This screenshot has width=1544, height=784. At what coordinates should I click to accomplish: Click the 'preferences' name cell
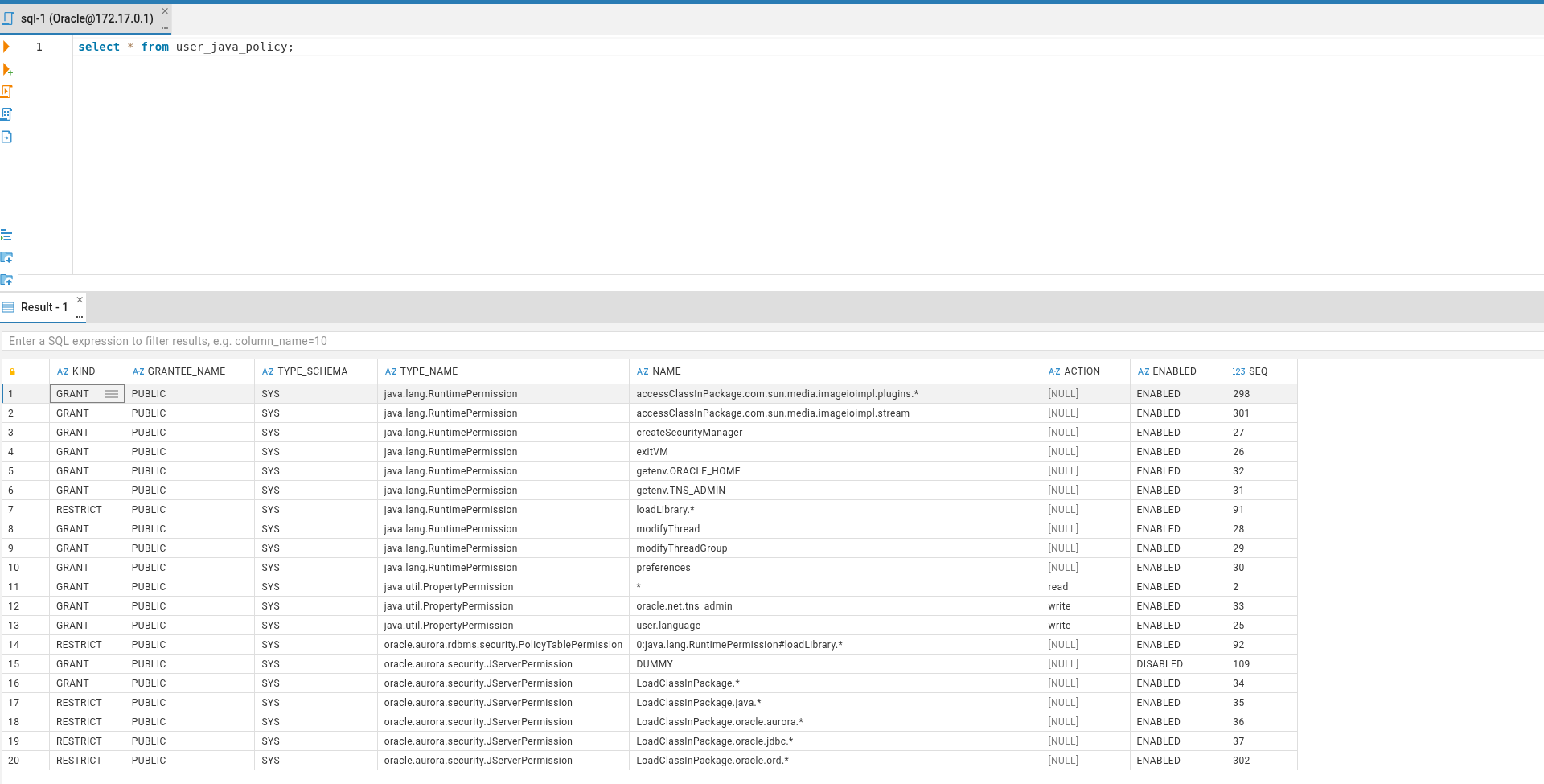tap(836, 568)
